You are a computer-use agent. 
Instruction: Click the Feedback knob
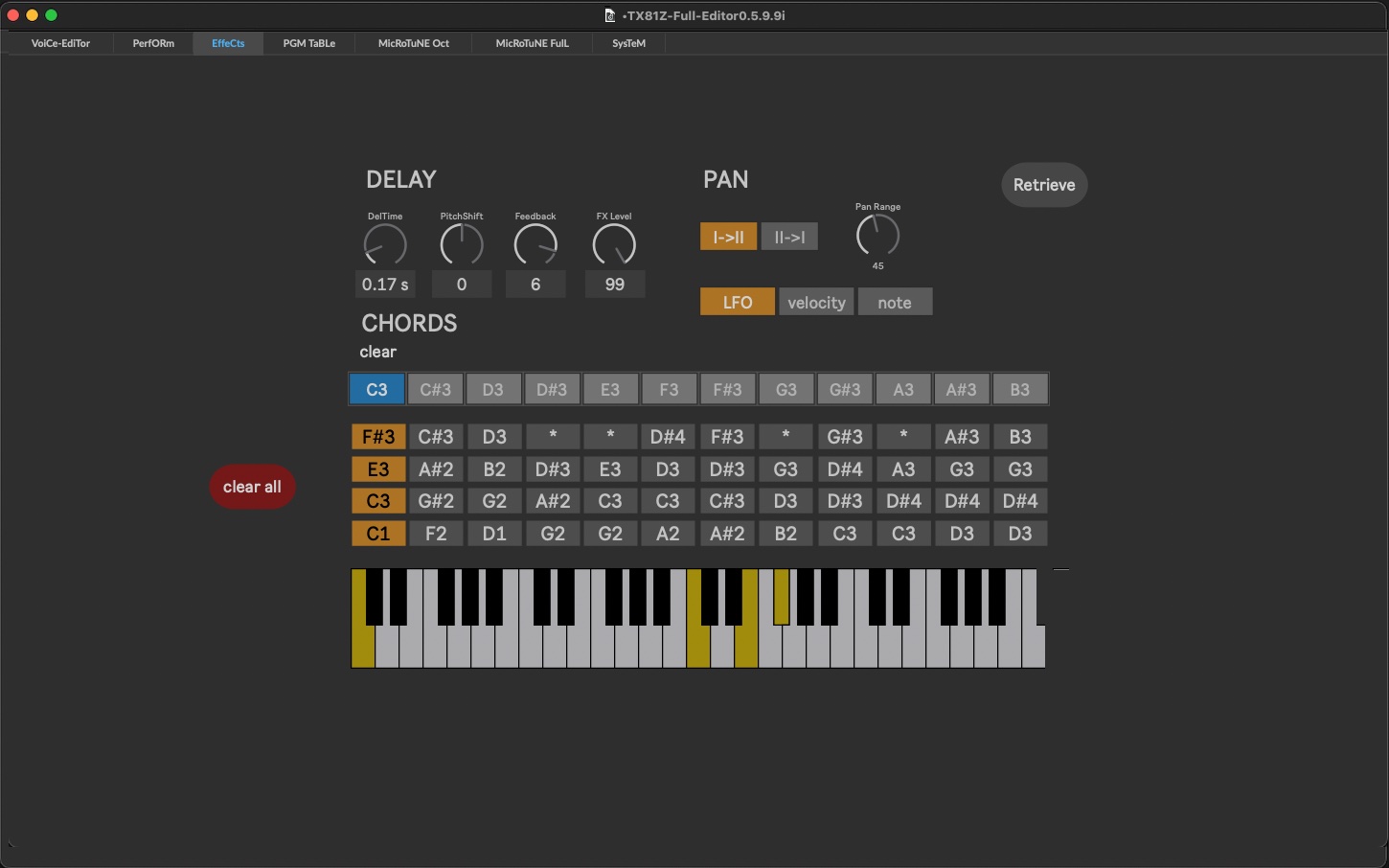535,245
